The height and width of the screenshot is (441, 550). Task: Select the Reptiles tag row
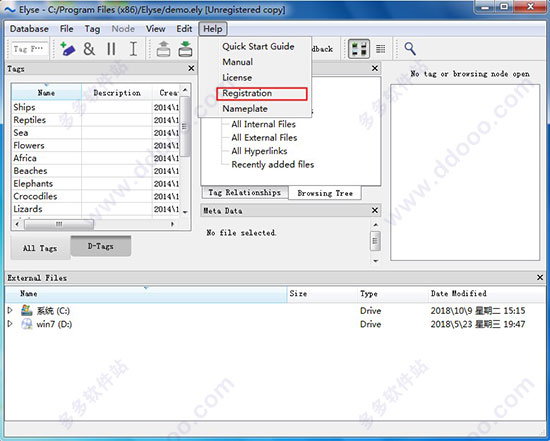(x=95, y=120)
